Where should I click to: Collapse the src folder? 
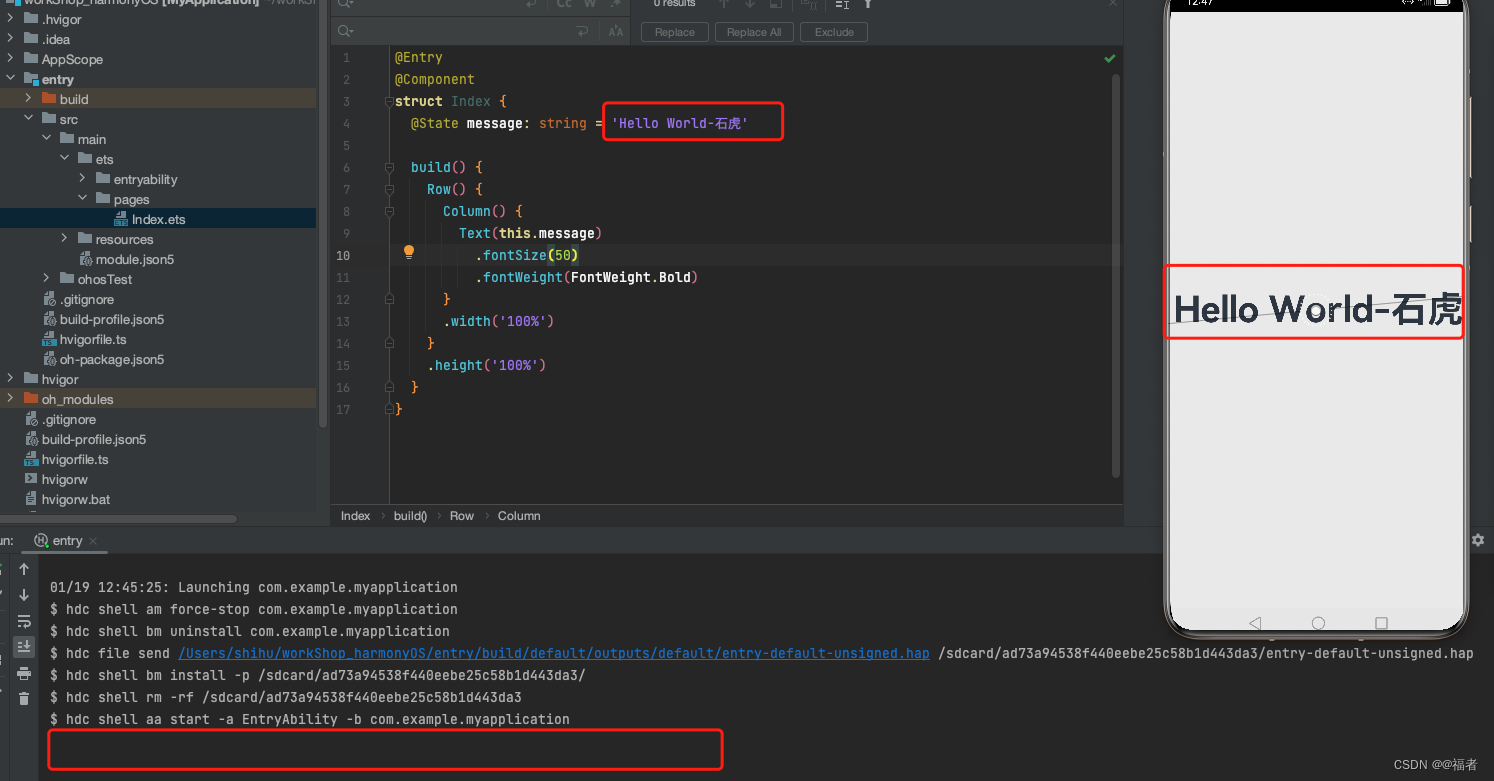28,118
